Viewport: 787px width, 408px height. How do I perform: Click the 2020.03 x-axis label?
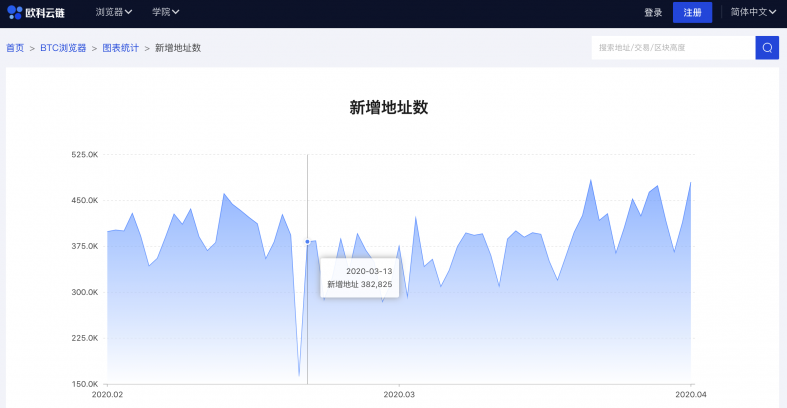tap(399, 394)
